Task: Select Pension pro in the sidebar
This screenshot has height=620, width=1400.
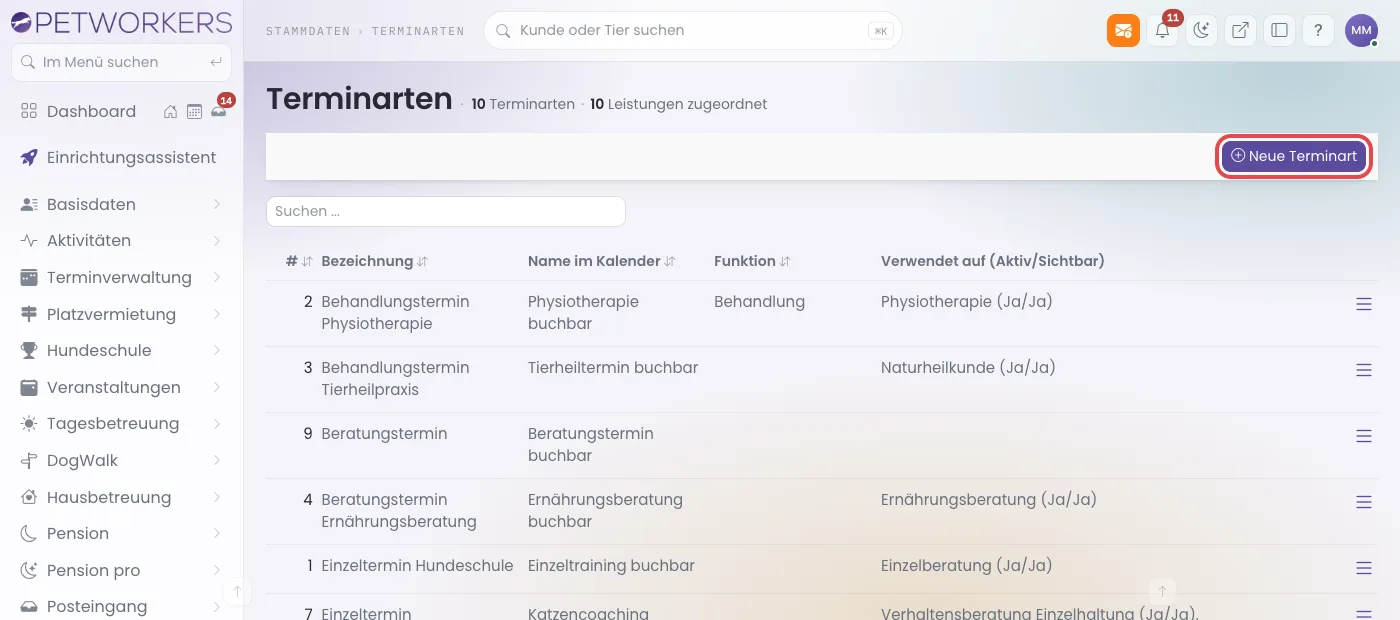Action: pyautogui.click(x=93, y=570)
